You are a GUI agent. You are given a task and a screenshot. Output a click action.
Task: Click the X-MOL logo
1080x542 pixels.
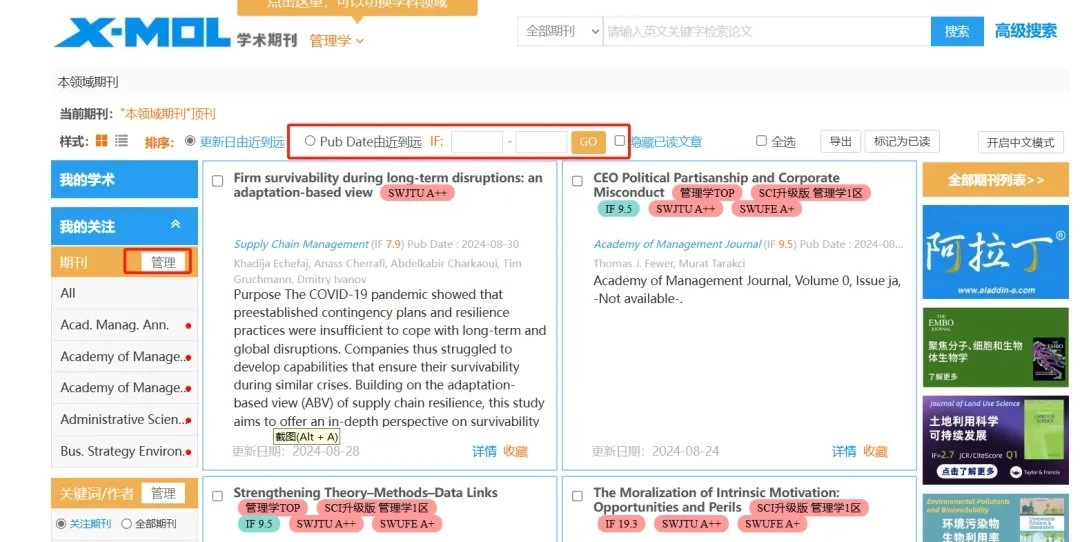[x=142, y=32]
